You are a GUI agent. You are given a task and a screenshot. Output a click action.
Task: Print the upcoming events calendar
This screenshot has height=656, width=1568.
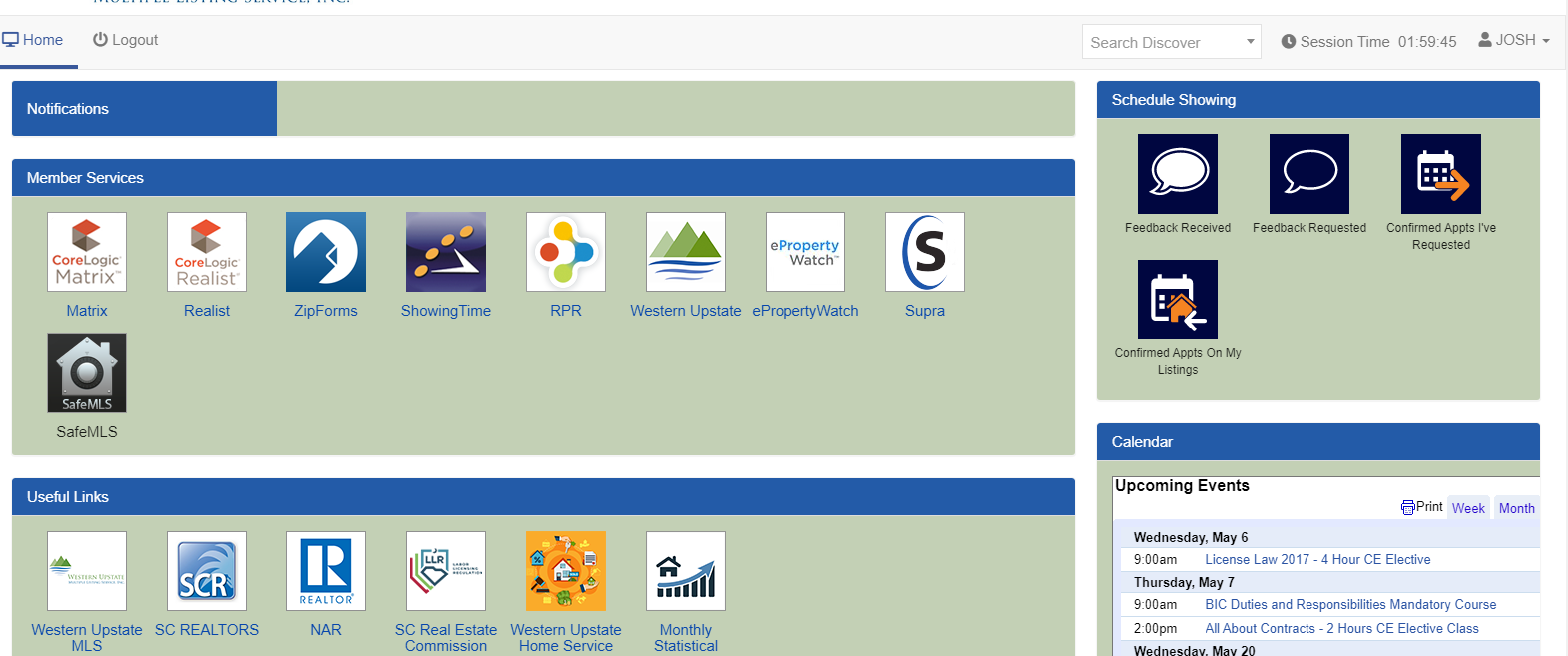(x=1422, y=507)
